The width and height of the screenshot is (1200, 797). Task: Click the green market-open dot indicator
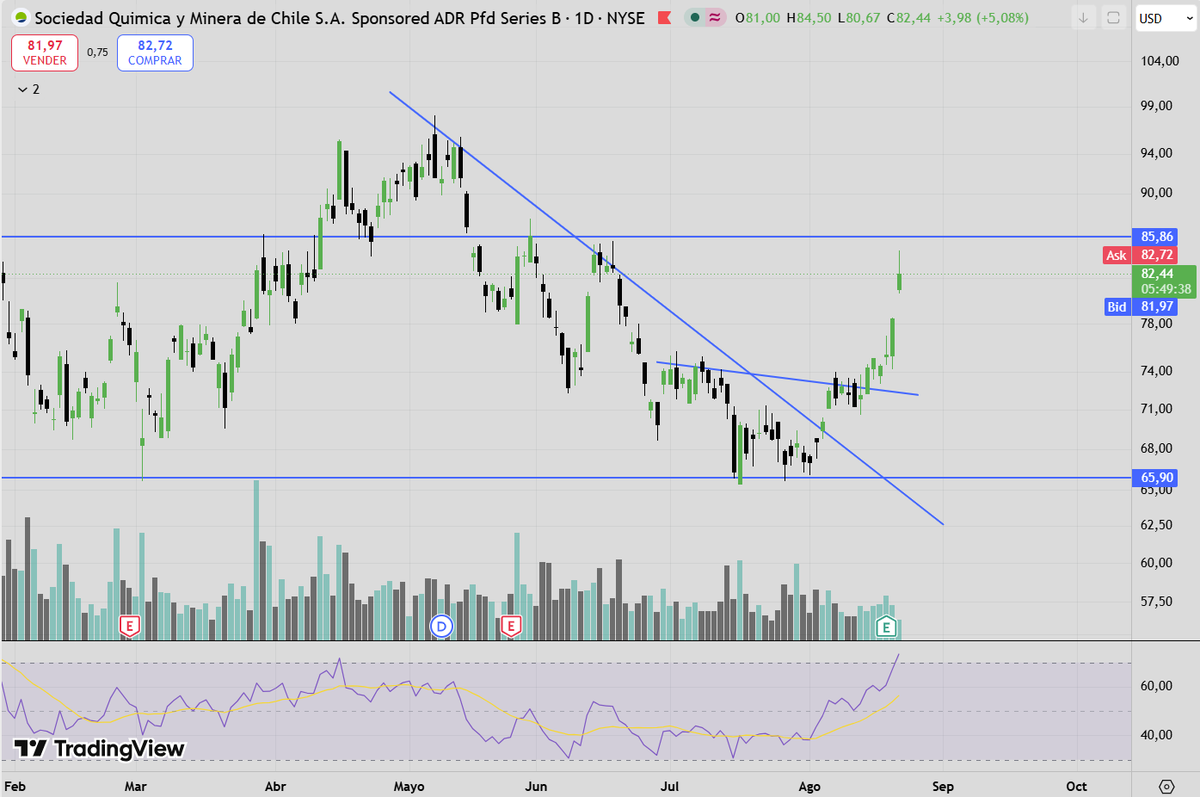(x=694, y=18)
